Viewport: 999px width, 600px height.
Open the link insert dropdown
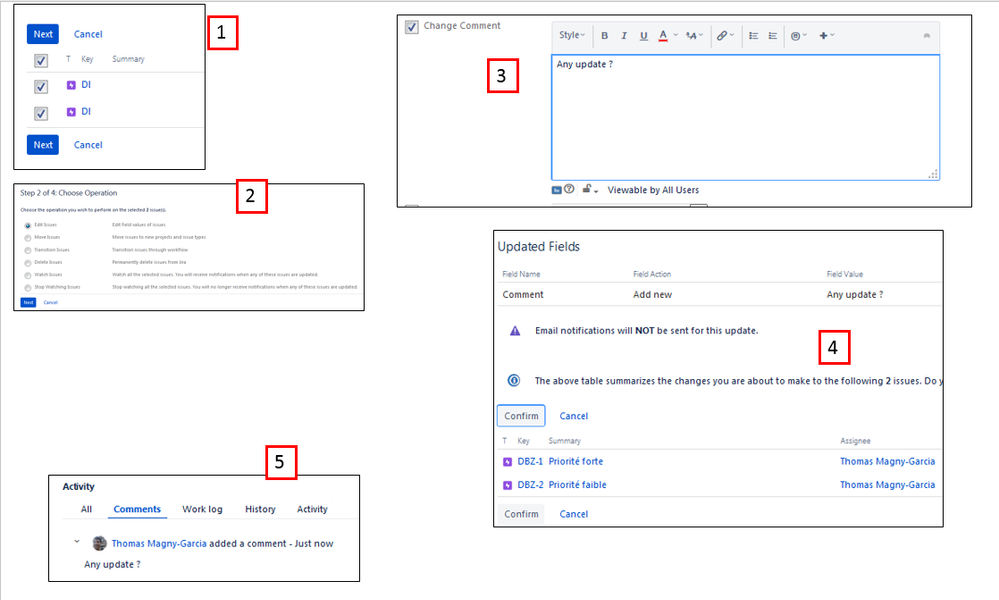pyautogui.click(x=725, y=36)
